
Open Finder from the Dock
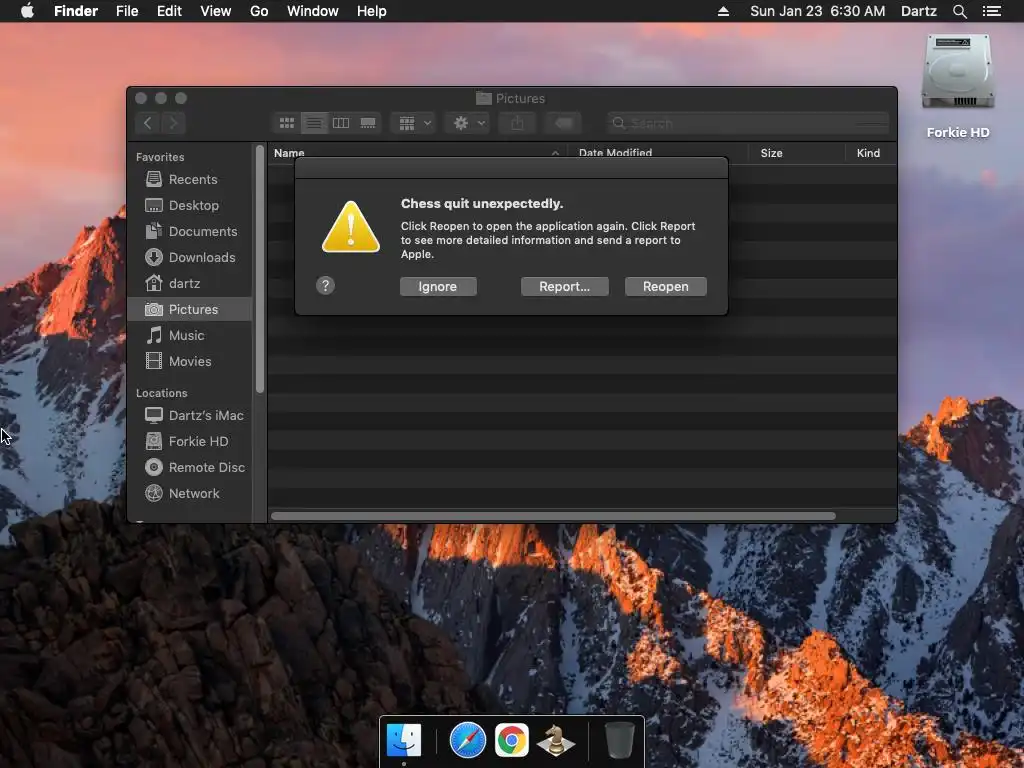(x=404, y=740)
